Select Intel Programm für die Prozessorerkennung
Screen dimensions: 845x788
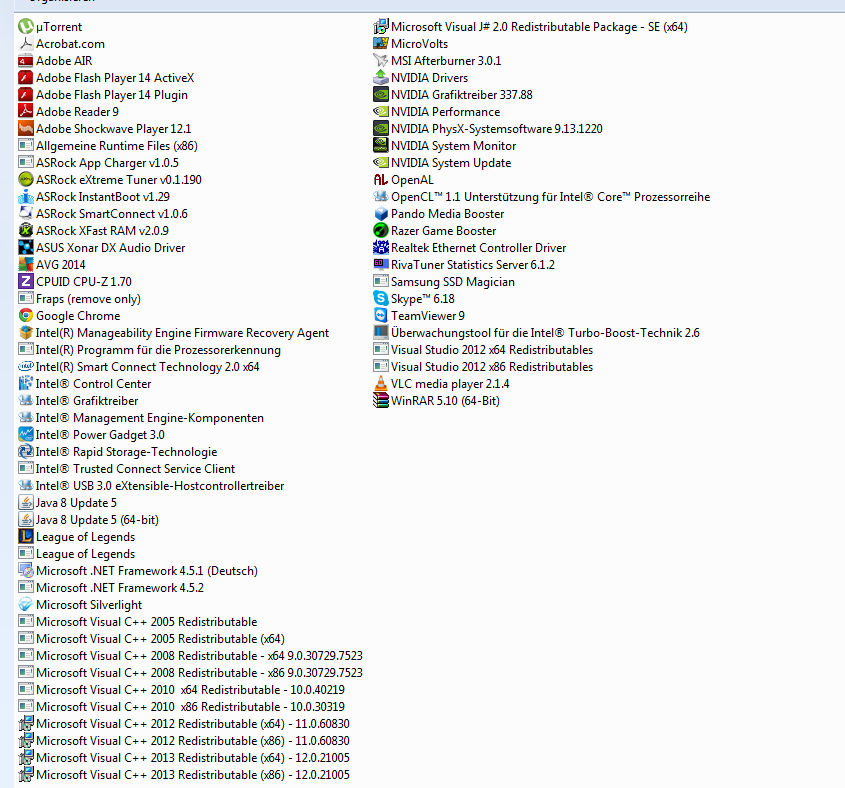coord(150,350)
